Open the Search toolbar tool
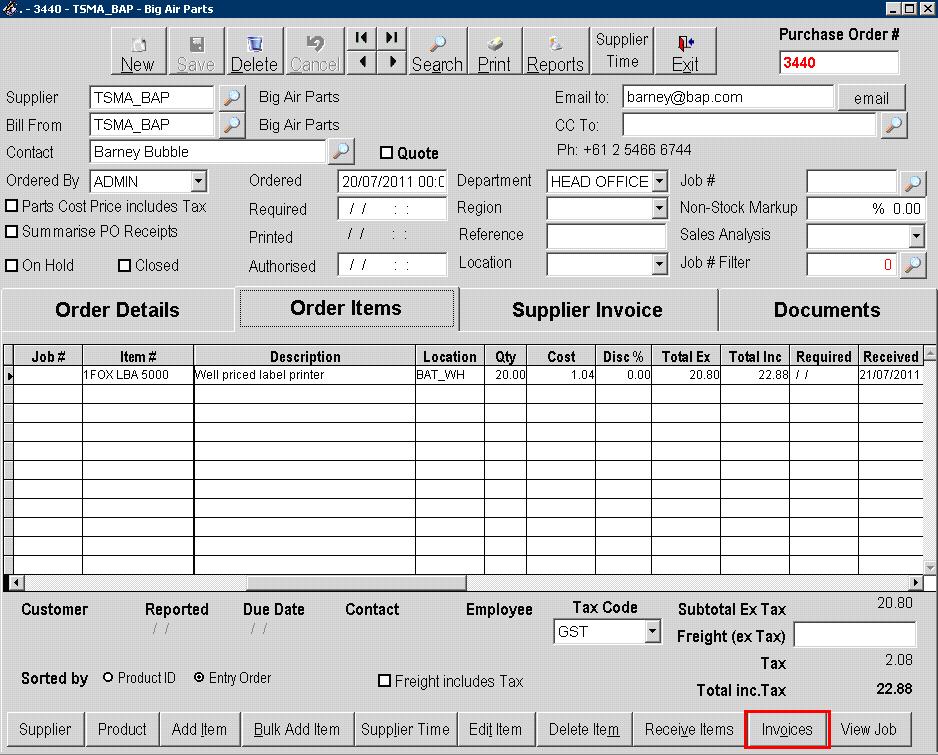 (437, 52)
